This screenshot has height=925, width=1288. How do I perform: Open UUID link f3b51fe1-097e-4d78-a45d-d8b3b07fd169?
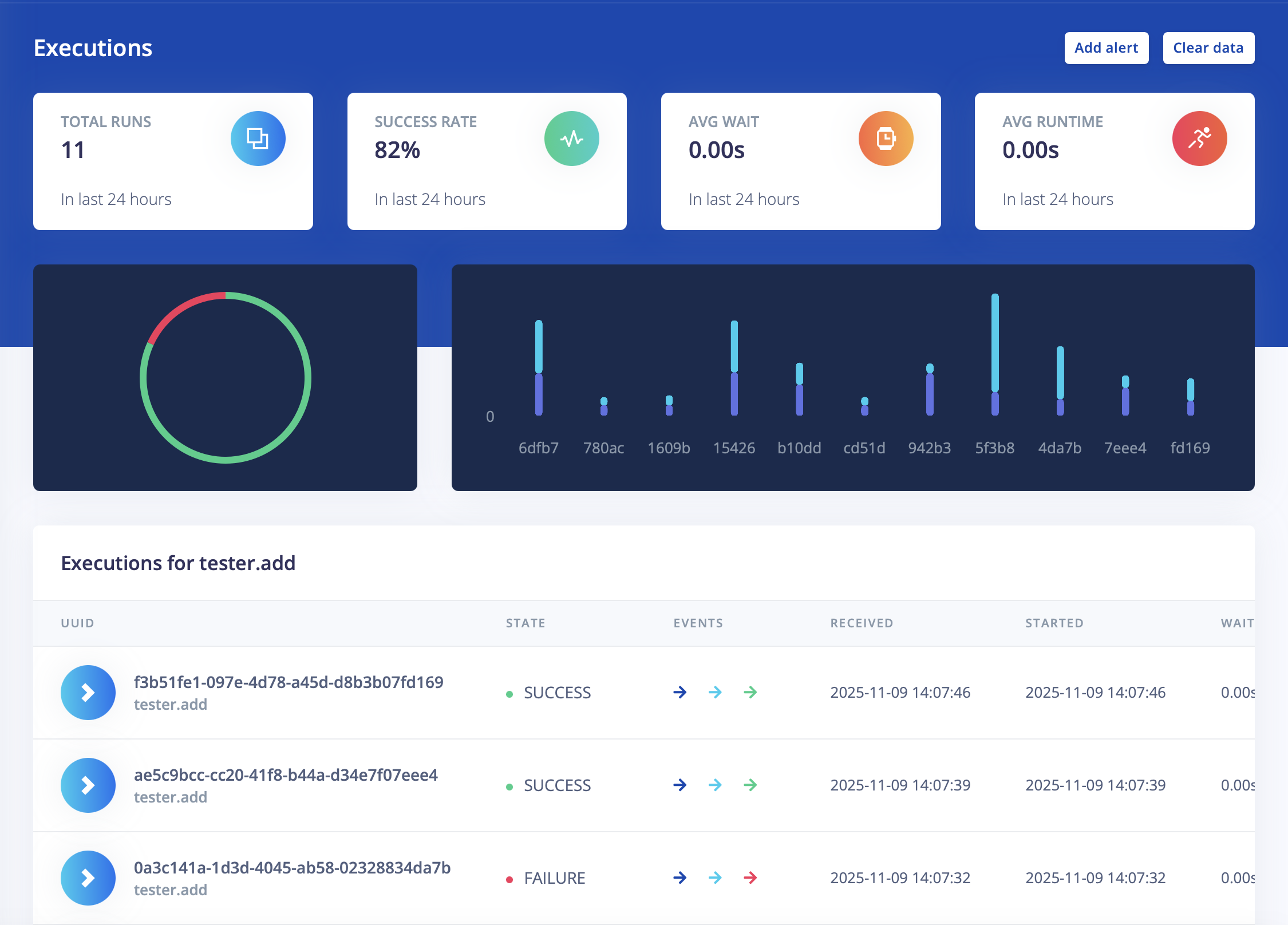coord(289,682)
